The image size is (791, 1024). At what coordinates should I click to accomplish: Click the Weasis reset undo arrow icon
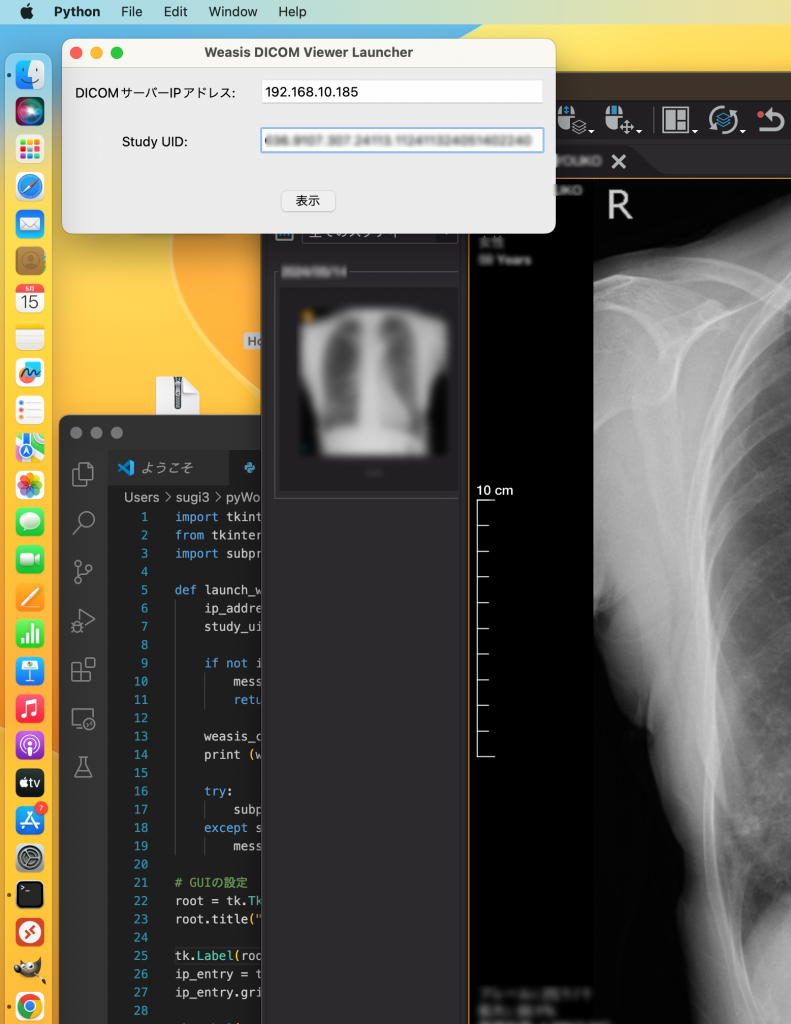point(771,120)
